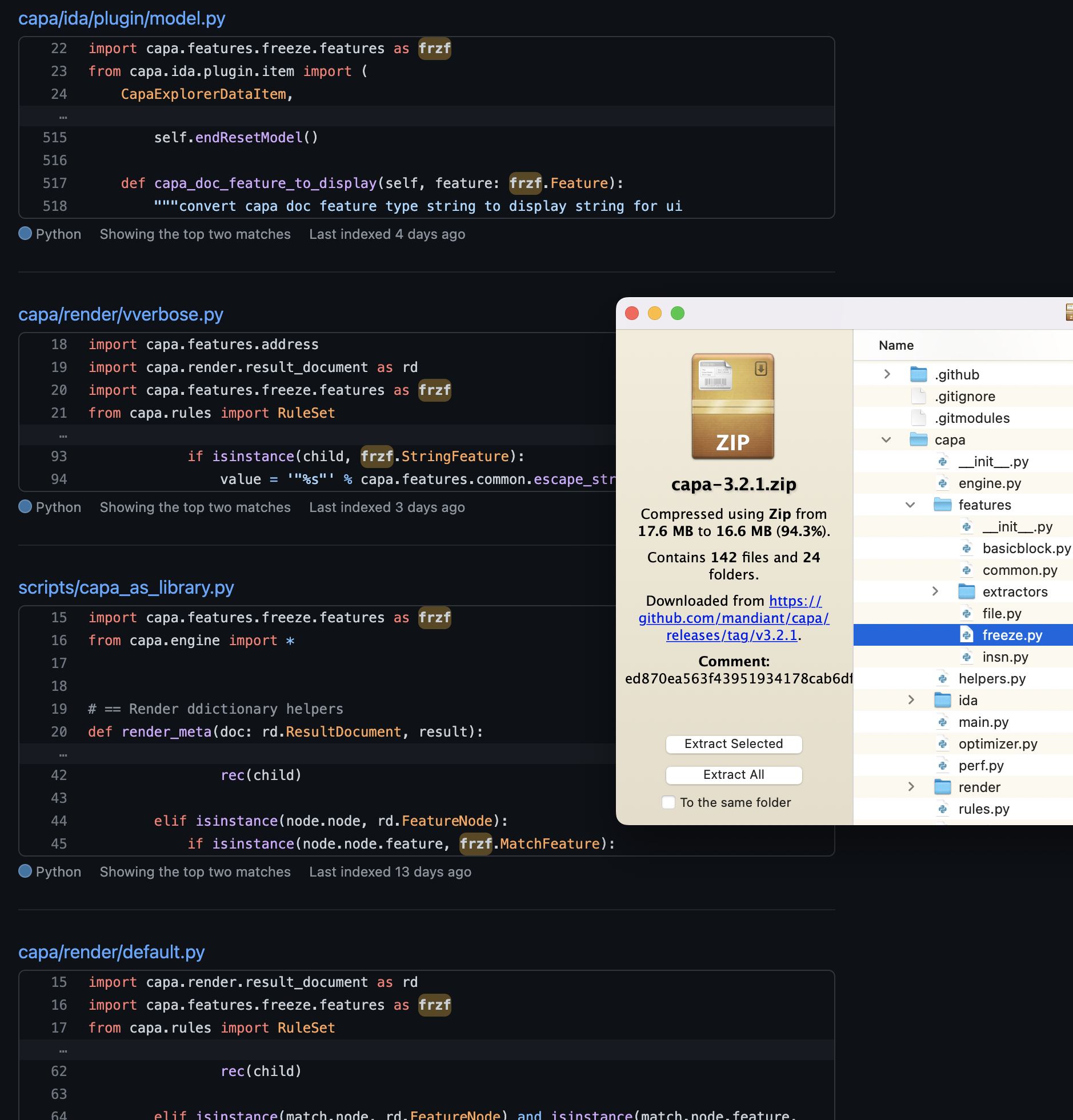The height and width of the screenshot is (1120, 1073).
Task: Open the capa releases download link
Action: 733,618
